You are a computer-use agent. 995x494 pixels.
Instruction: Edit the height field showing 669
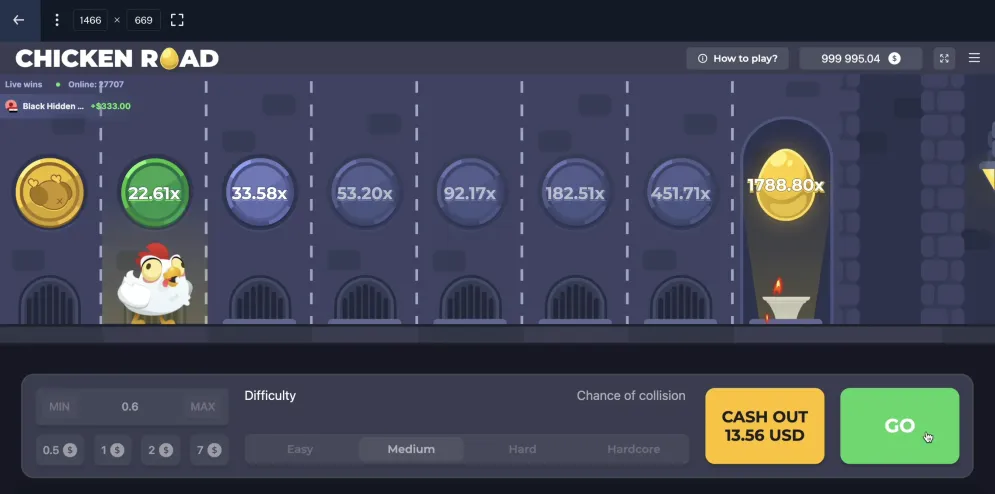point(143,20)
